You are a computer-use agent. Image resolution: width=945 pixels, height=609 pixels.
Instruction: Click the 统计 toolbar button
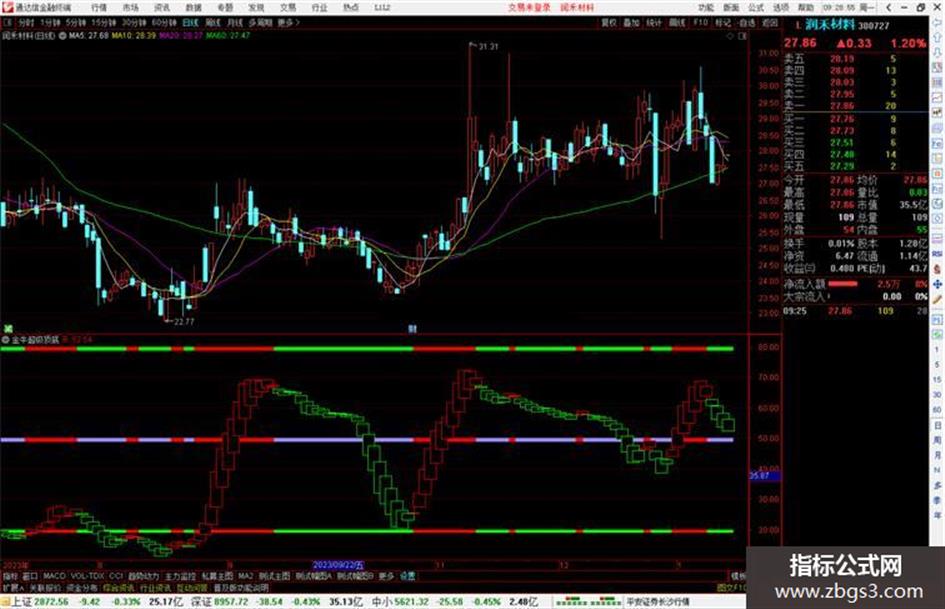[x=654, y=22]
